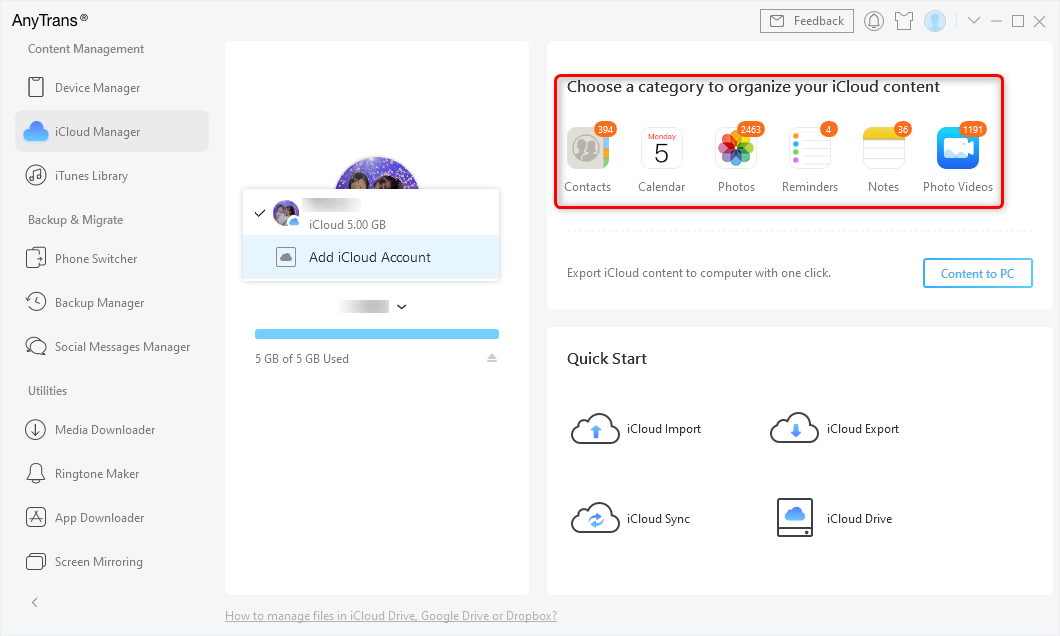Screen dimensions: 1060x636
Task: Open the Photo Videos category icon
Action: click(958, 148)
